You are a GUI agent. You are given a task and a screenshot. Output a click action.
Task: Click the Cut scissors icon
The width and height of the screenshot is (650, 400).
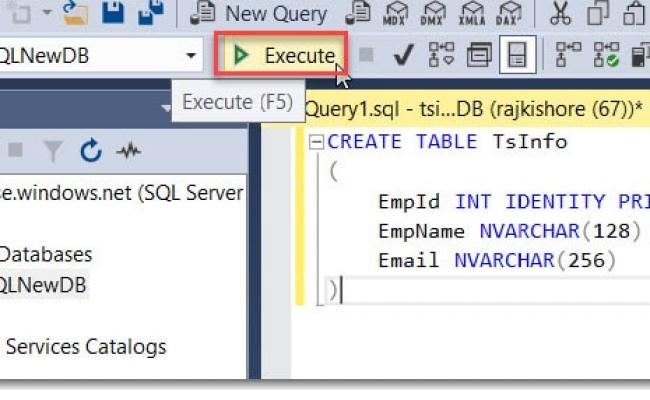click(560, 13)
